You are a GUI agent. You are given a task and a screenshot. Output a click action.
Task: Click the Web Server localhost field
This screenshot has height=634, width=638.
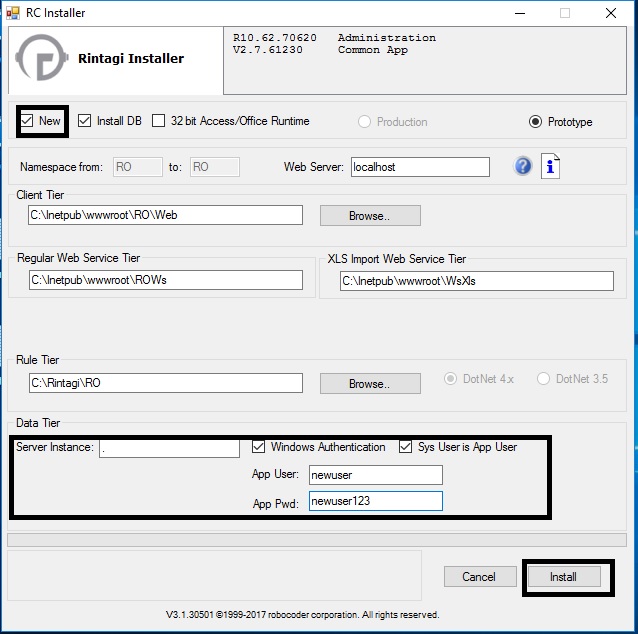[420, 167]
